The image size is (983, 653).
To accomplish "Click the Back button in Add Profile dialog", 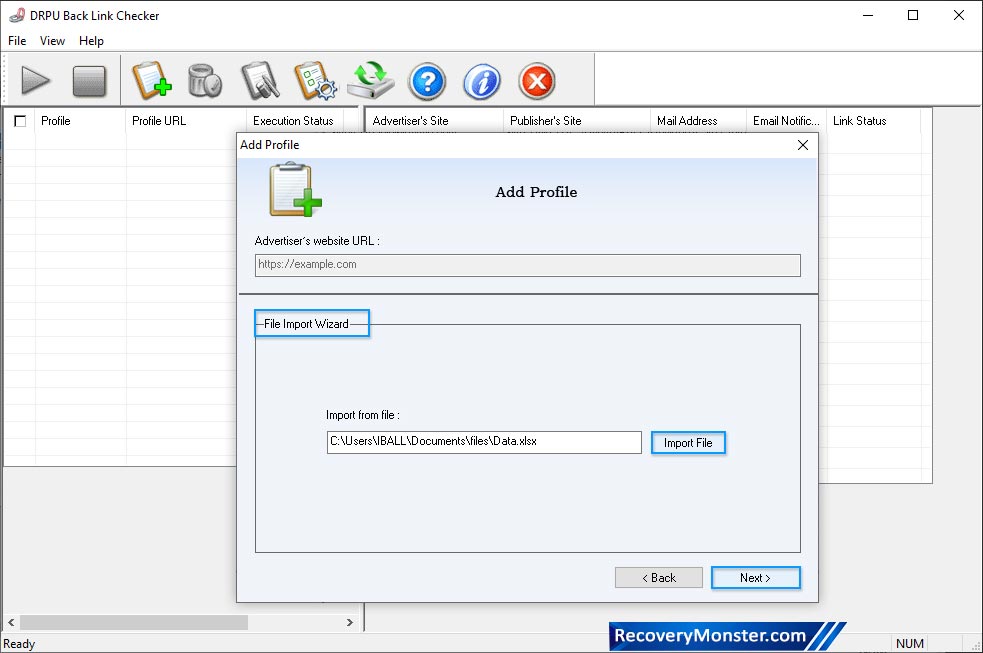I will [x=658, y=577].
